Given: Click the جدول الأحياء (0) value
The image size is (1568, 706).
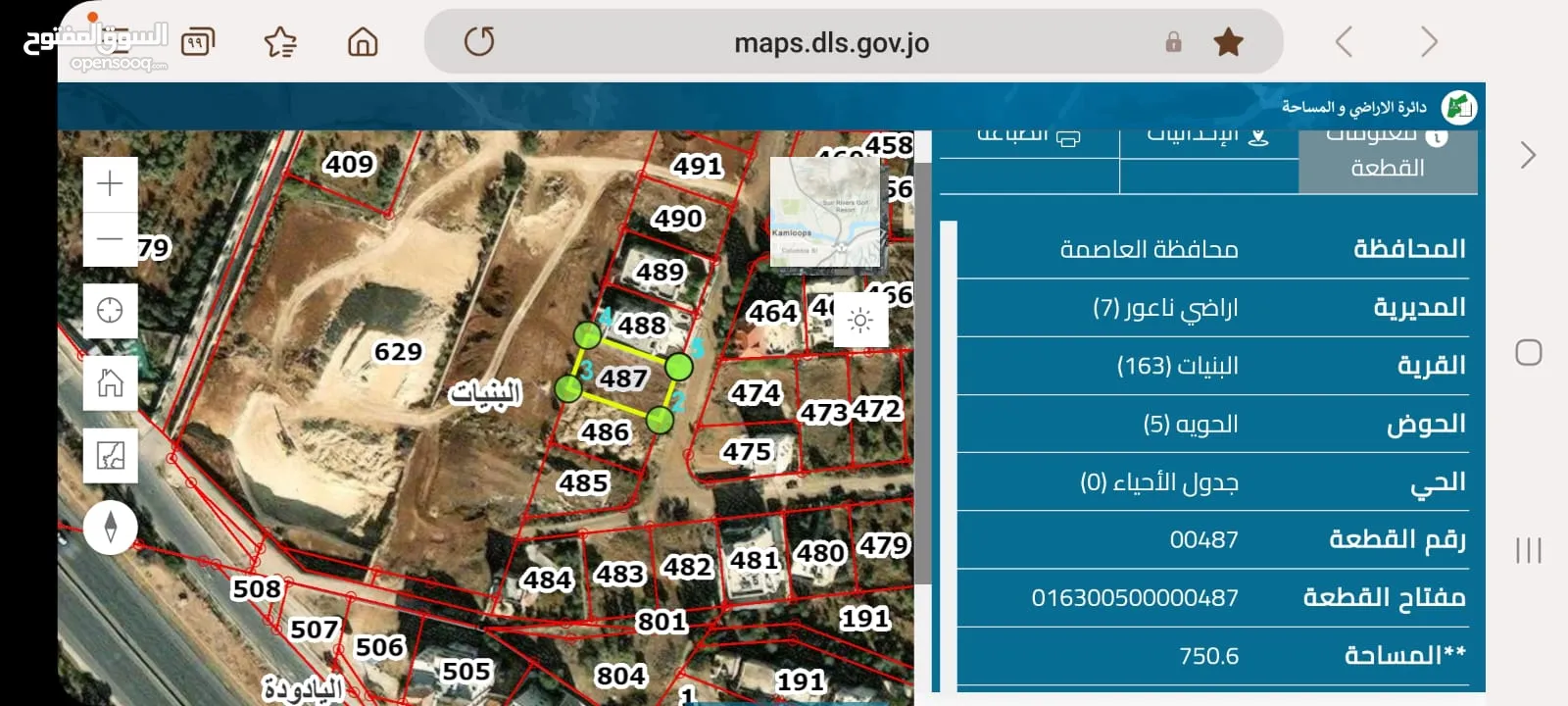Looking at the screenshot, I should [x=1159, y=481].
